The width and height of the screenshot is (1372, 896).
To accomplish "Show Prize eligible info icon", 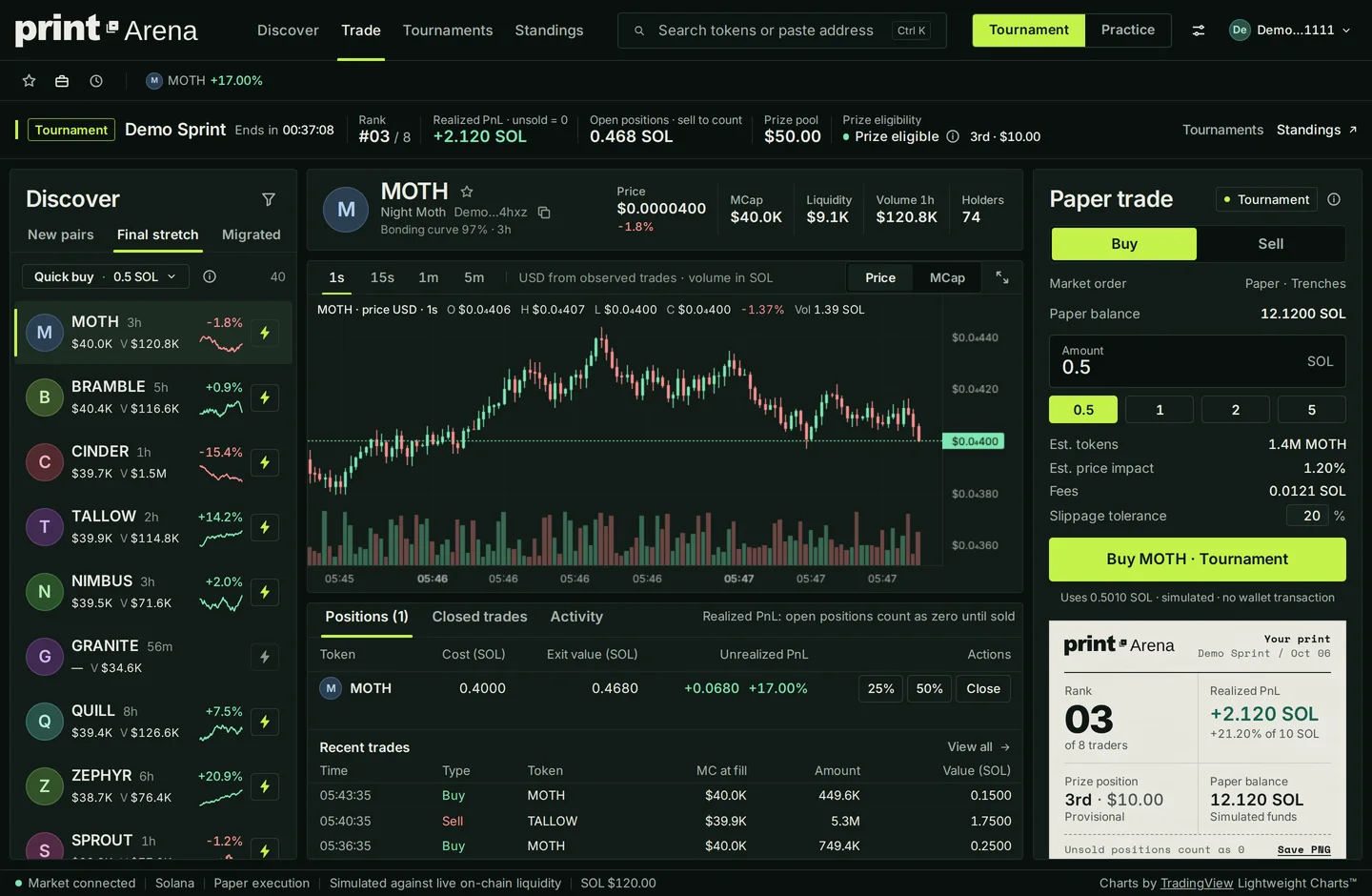I will pos(953,136).
